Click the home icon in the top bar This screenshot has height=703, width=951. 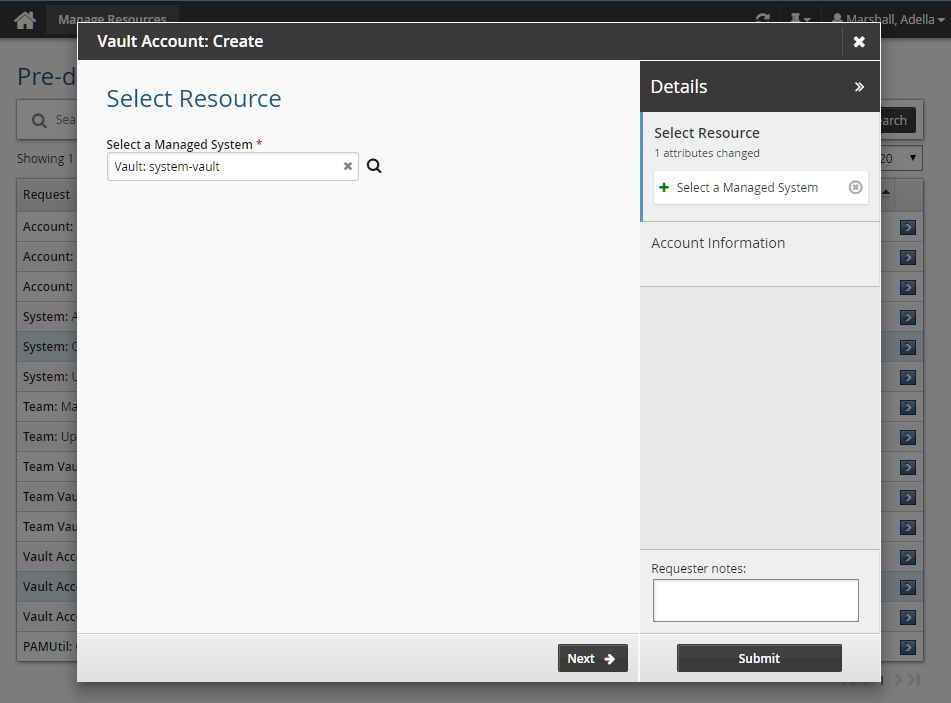(25, 19)
